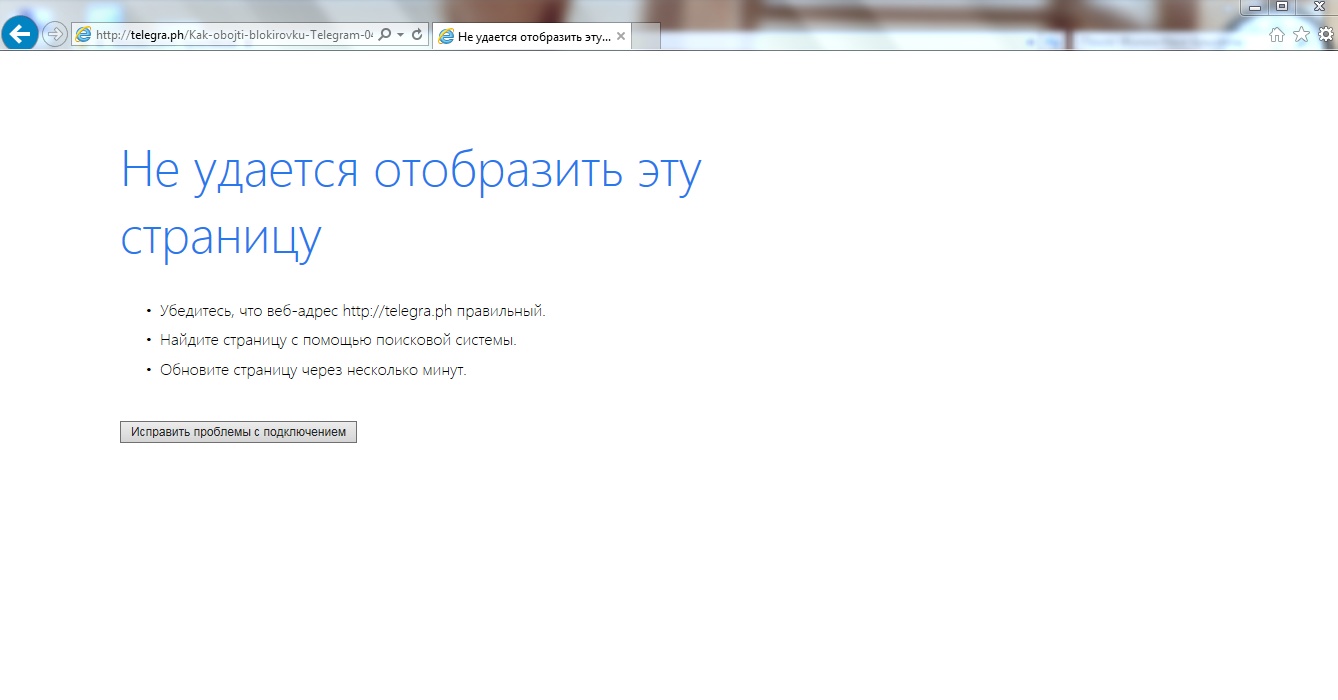Screen dimensions: 1338x700
Task: Click the magnifier search icon in address bar
Action: click(x=385, y=34)
